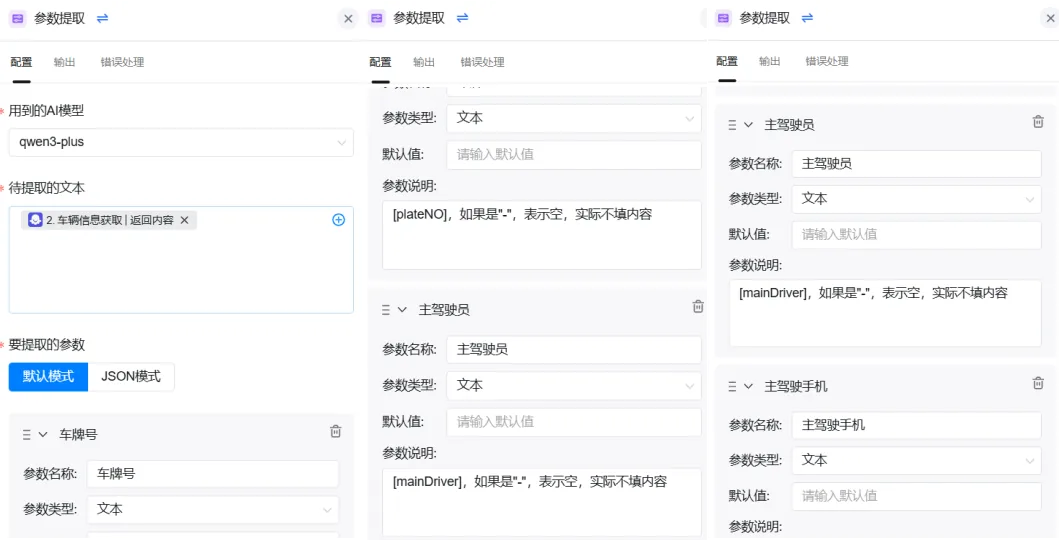Click 参数名称 field containing 车牌号
1059x540 pixels.
pyautogui.click(x=213, y=474)
